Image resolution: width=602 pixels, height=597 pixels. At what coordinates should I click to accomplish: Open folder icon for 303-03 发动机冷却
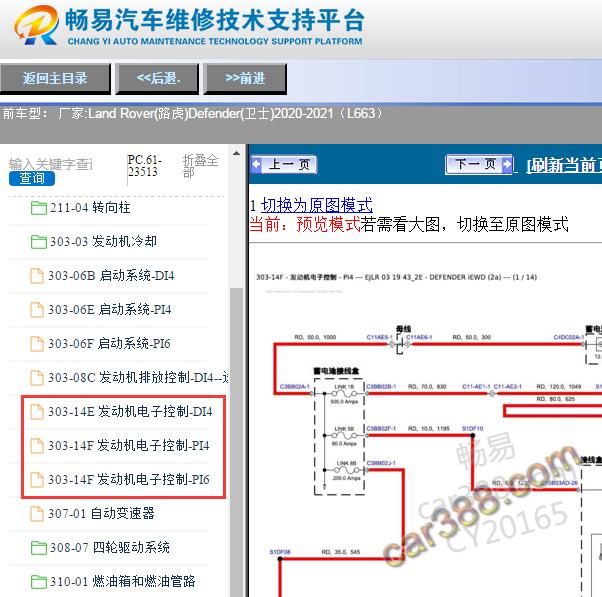38,242
